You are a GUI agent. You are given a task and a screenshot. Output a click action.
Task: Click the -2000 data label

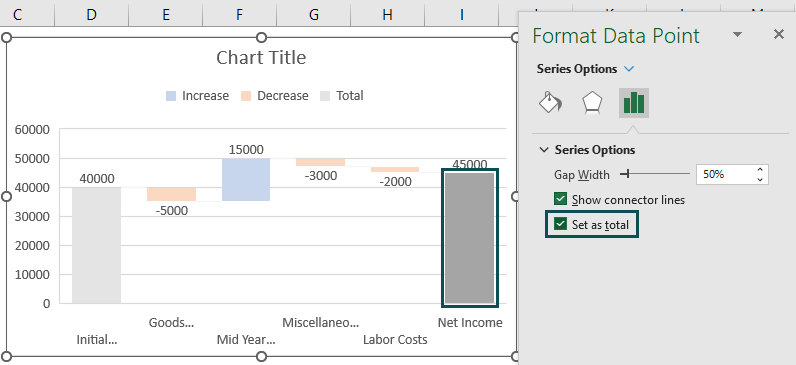394,182
